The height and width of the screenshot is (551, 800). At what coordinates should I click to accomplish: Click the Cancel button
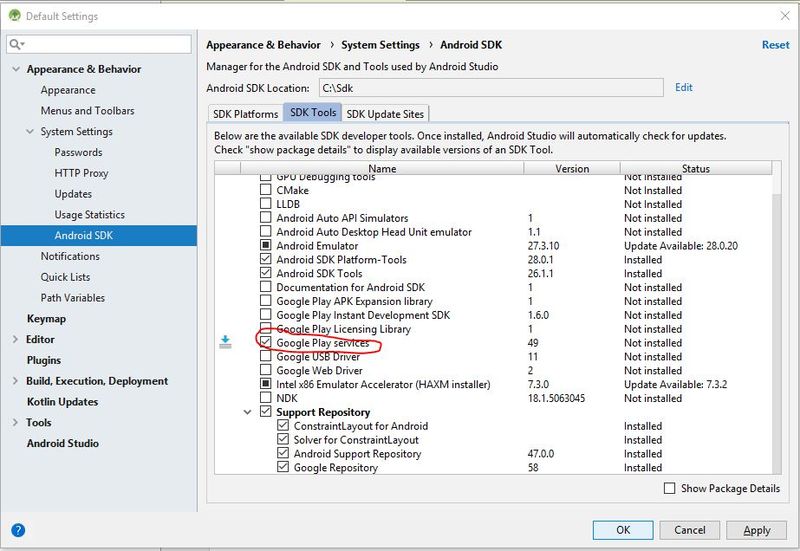[690, 530]
